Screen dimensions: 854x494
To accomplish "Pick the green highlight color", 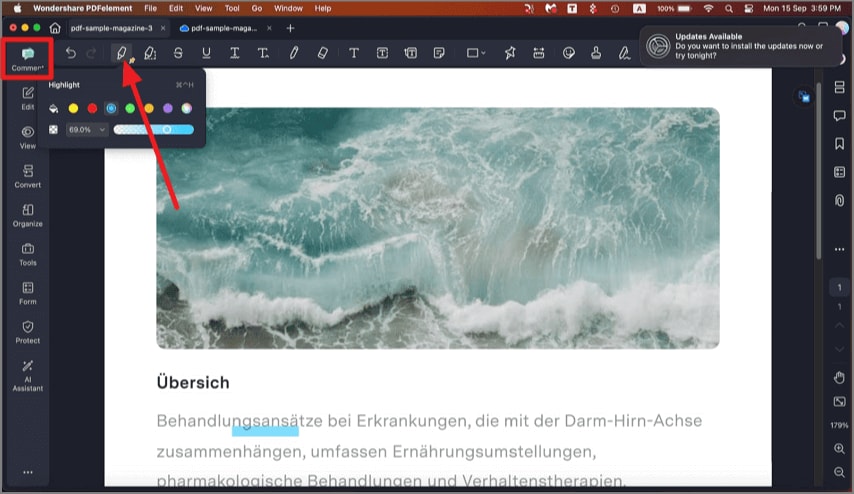I will pyautogui.click(x=130, y=108).
